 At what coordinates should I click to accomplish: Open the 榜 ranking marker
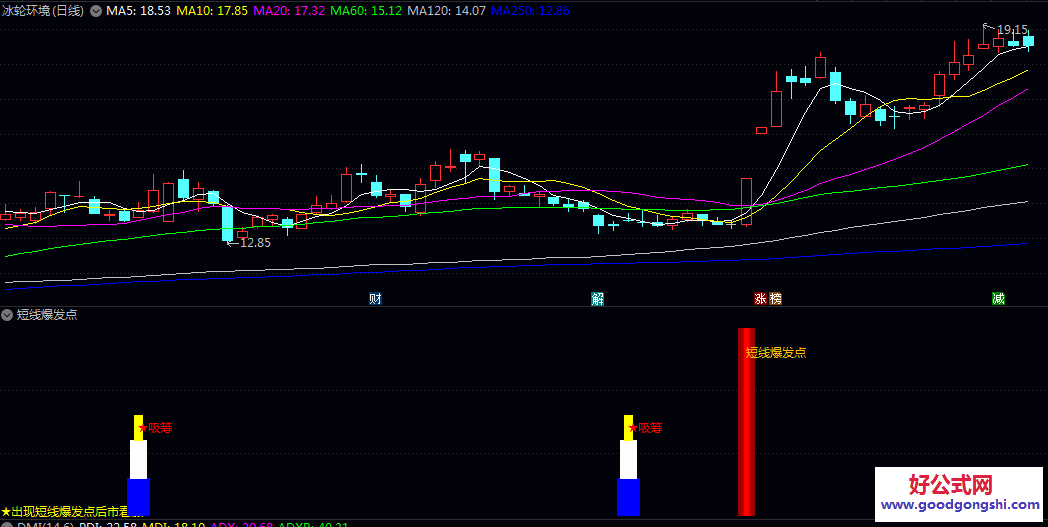(x=775, y=298)
